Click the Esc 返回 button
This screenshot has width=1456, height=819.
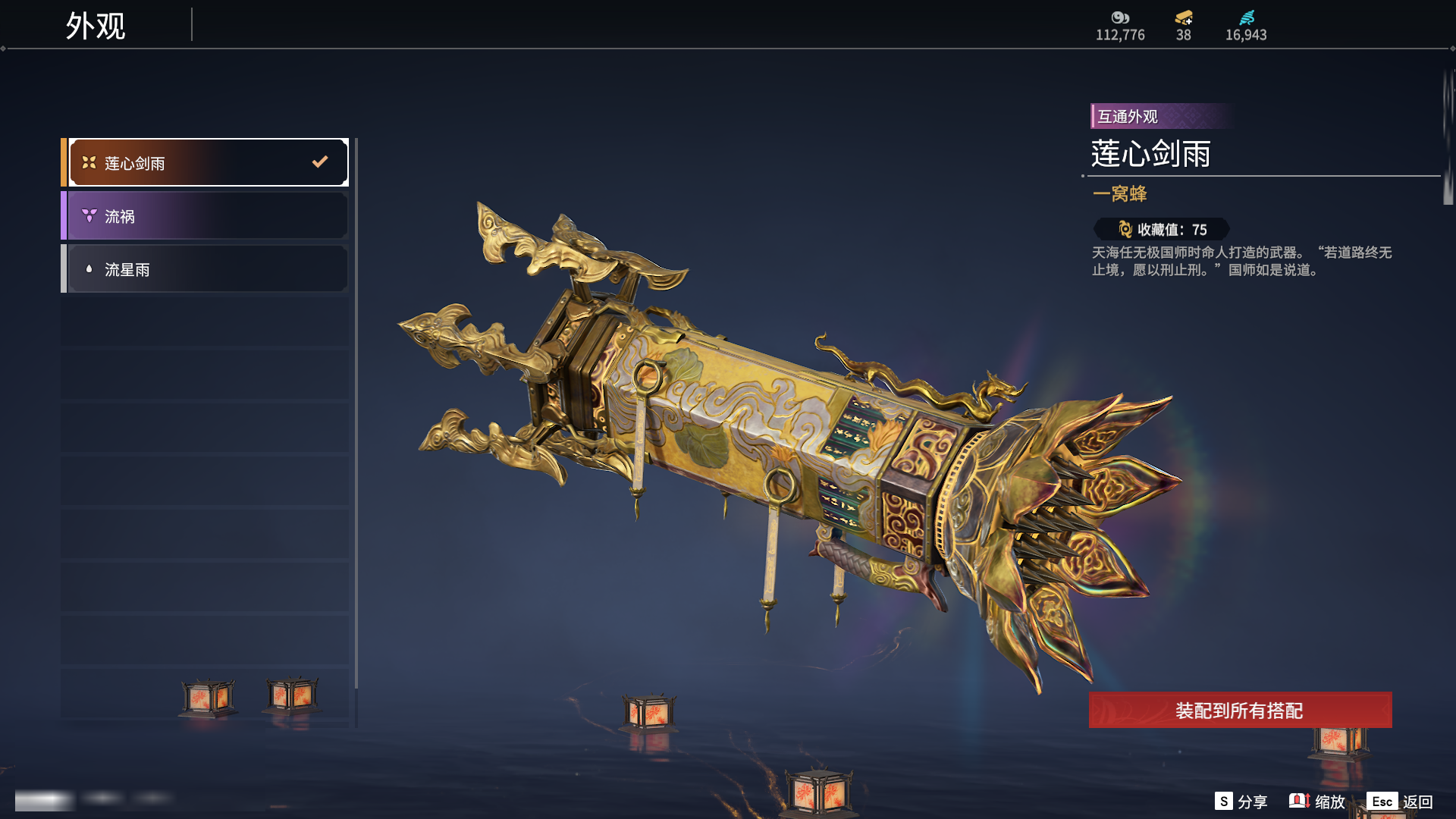click(x=1400, y=802)
